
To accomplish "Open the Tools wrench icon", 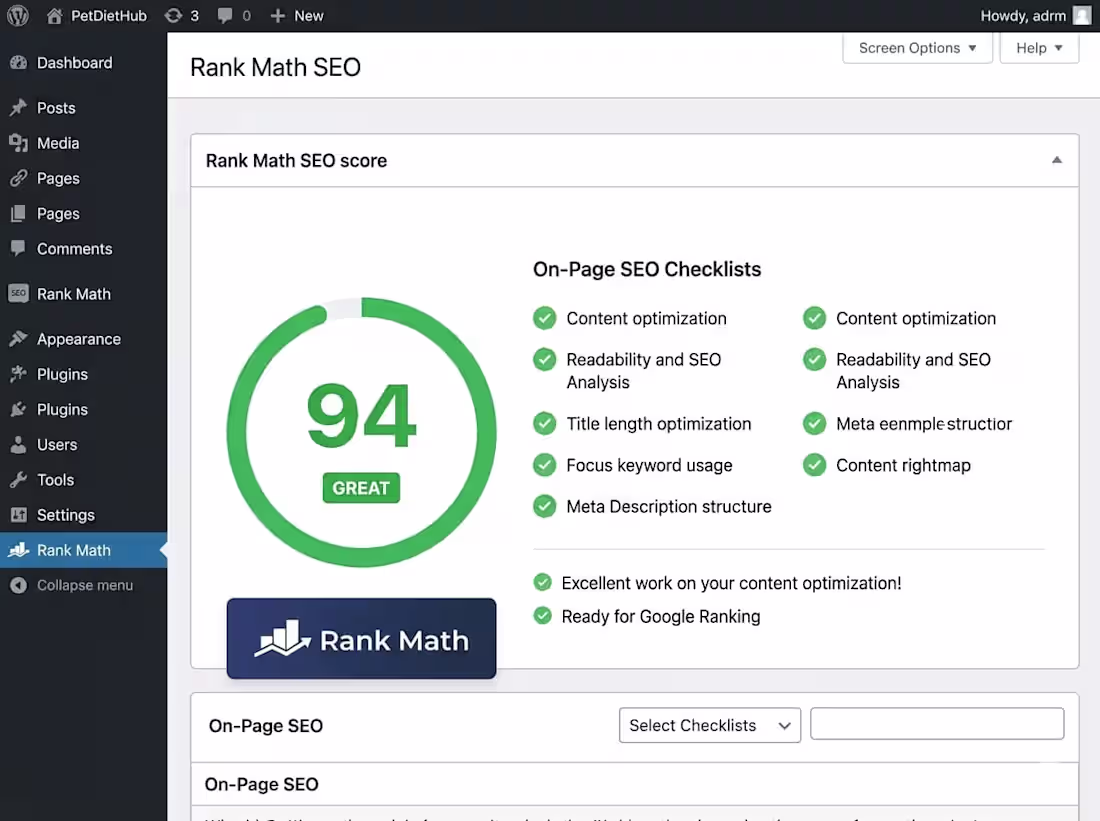I will 19,479.
